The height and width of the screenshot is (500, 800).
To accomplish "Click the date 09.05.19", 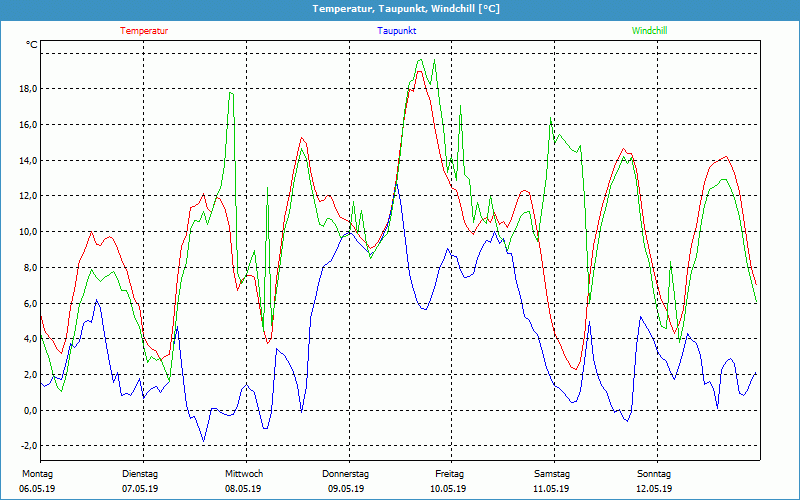I will point(345,489).
